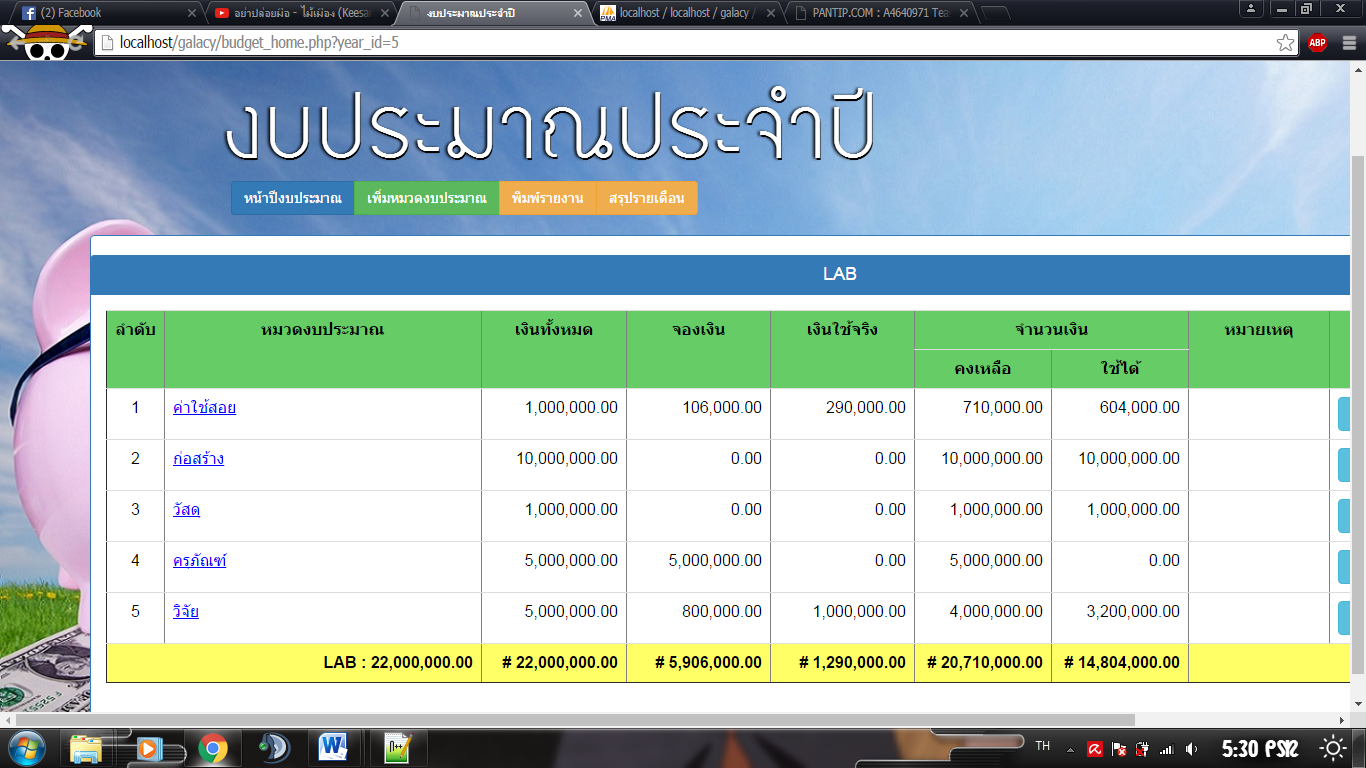Click the 290,000.00 actual spending cell
This screenshot has width=1366, height=768.
pyautogui.click(x=842, y=414)
